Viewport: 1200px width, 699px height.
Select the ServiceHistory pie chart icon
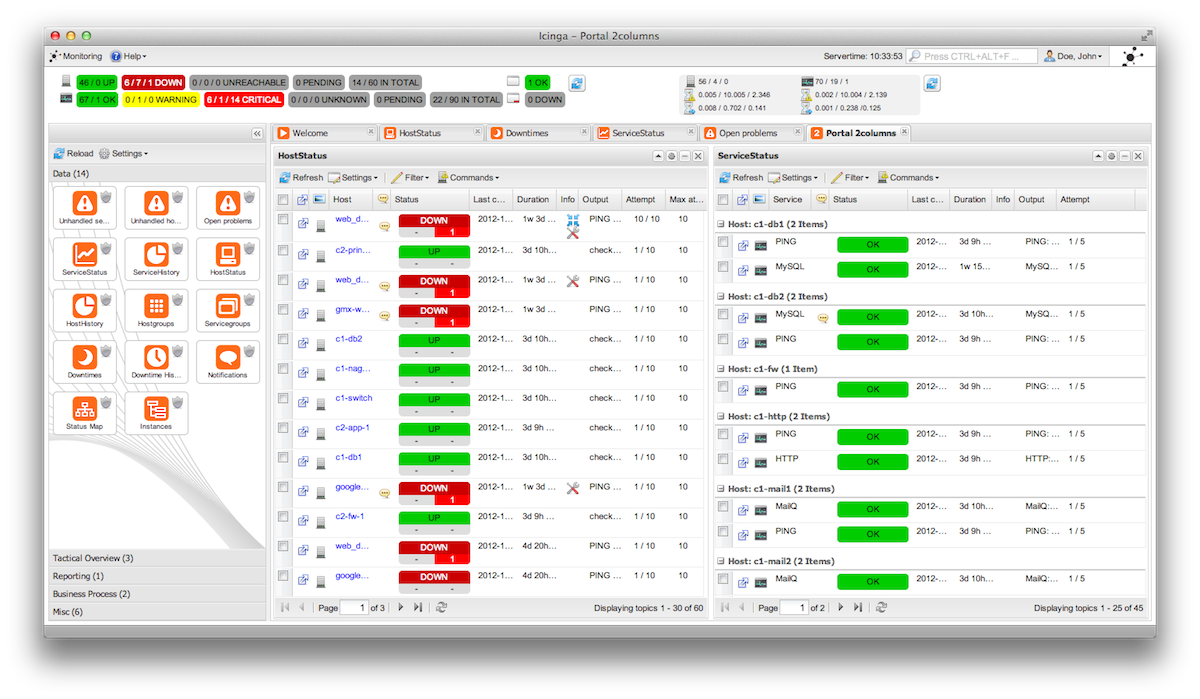pos(155,253)
